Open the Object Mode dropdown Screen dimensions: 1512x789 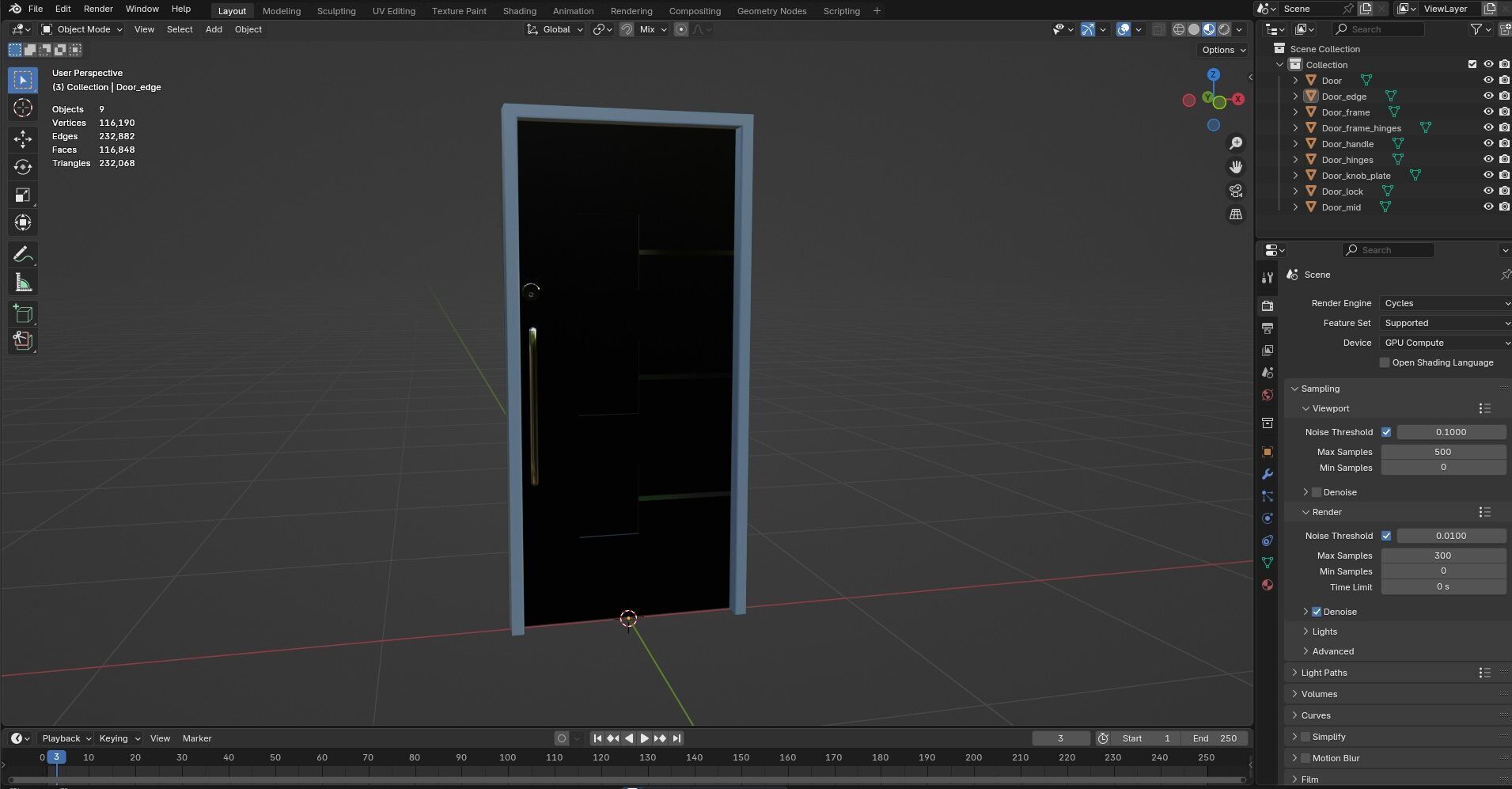82,29
